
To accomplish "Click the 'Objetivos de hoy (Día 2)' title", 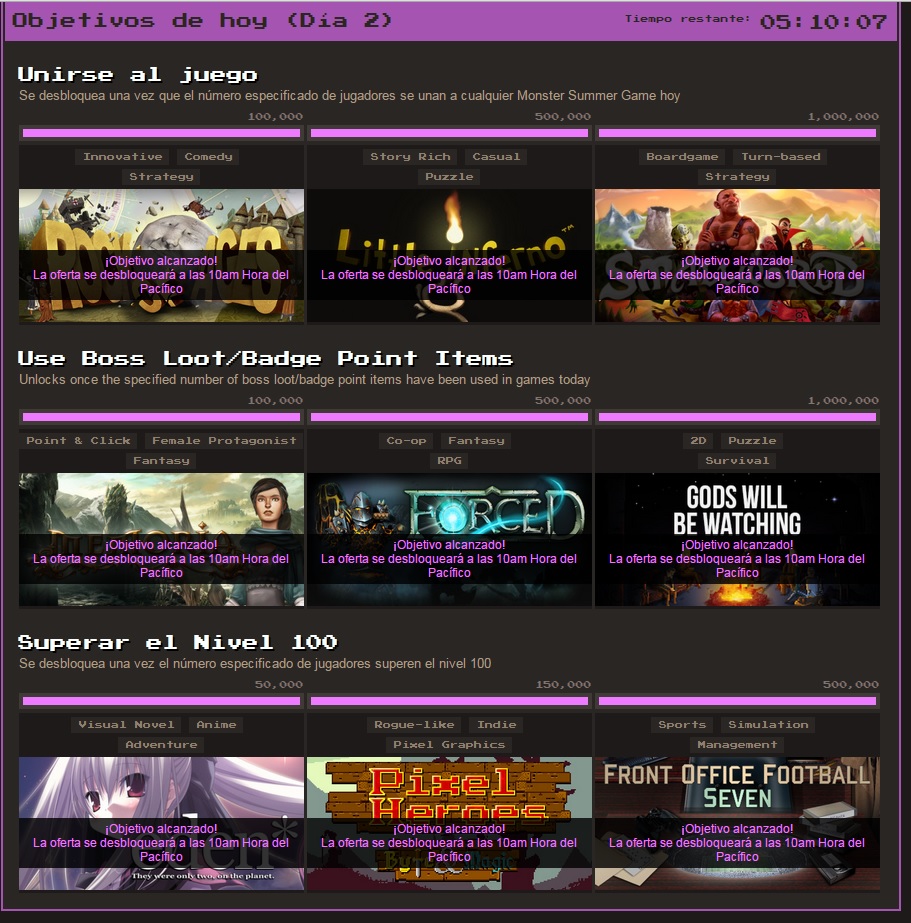I will point(202,21).
